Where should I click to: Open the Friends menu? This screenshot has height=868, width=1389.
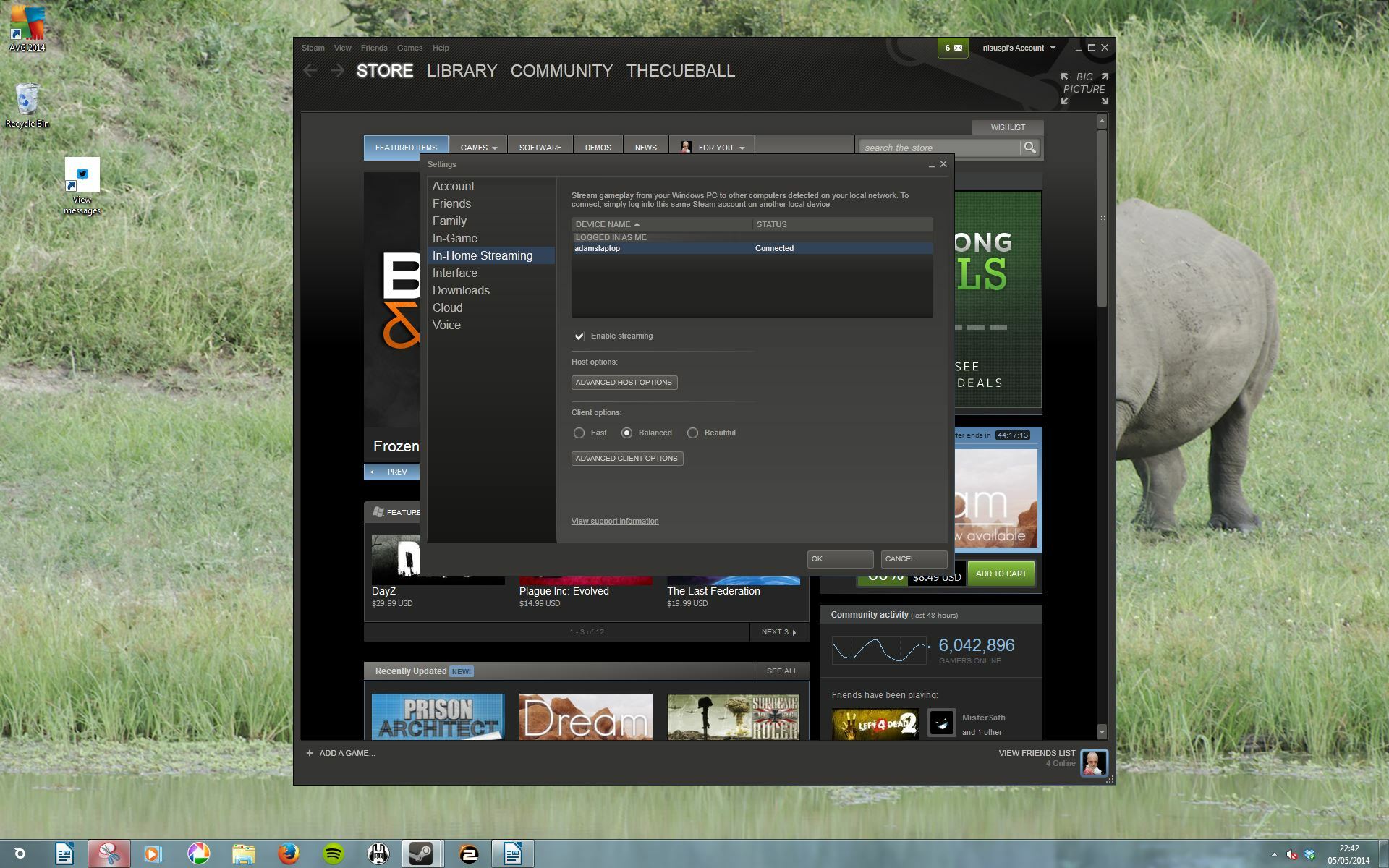[x=374, y=48]
